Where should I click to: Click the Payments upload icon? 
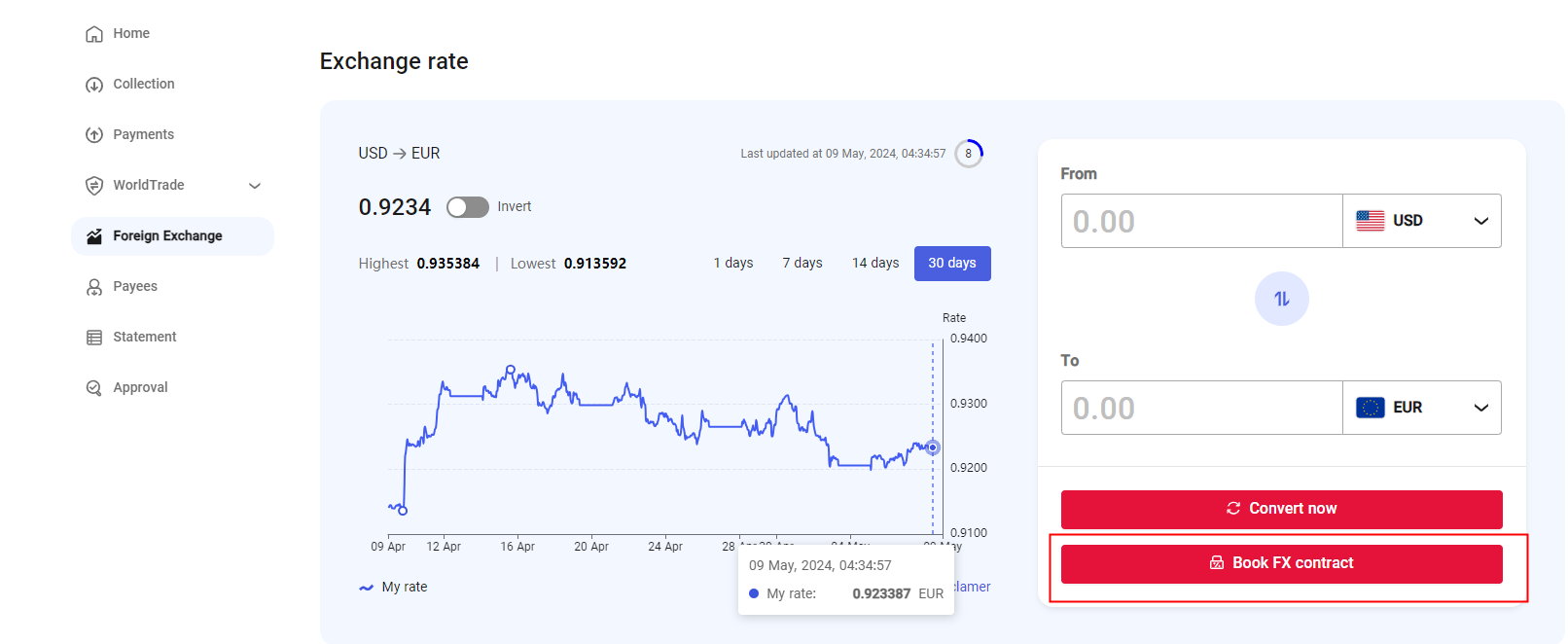[94, 135]
